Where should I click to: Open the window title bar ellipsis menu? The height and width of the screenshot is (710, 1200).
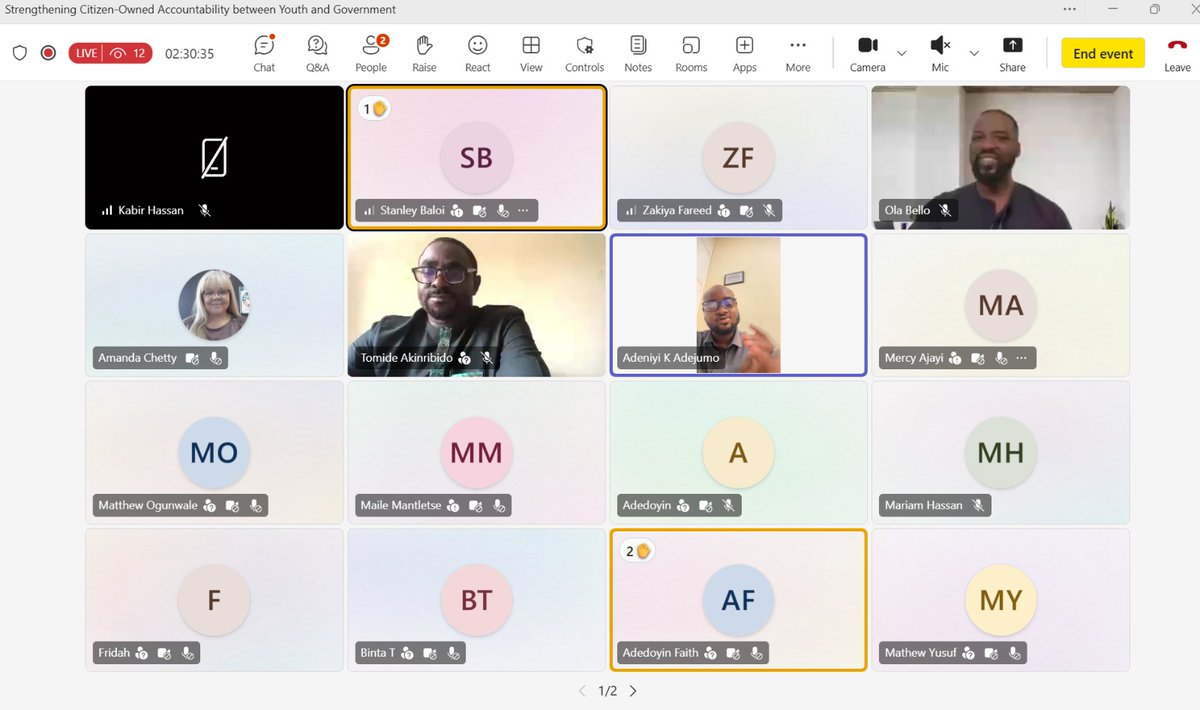tap(1070, 9)
